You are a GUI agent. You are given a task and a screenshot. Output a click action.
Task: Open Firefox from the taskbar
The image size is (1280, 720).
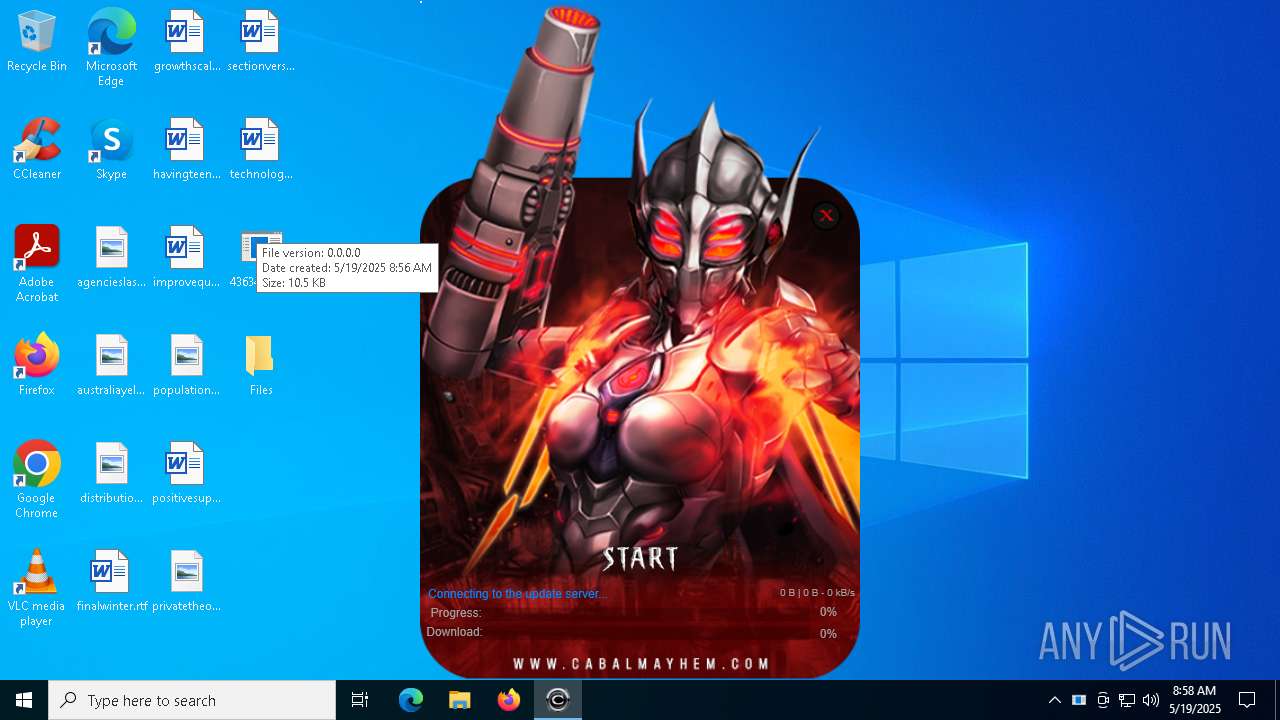point(509,700)
